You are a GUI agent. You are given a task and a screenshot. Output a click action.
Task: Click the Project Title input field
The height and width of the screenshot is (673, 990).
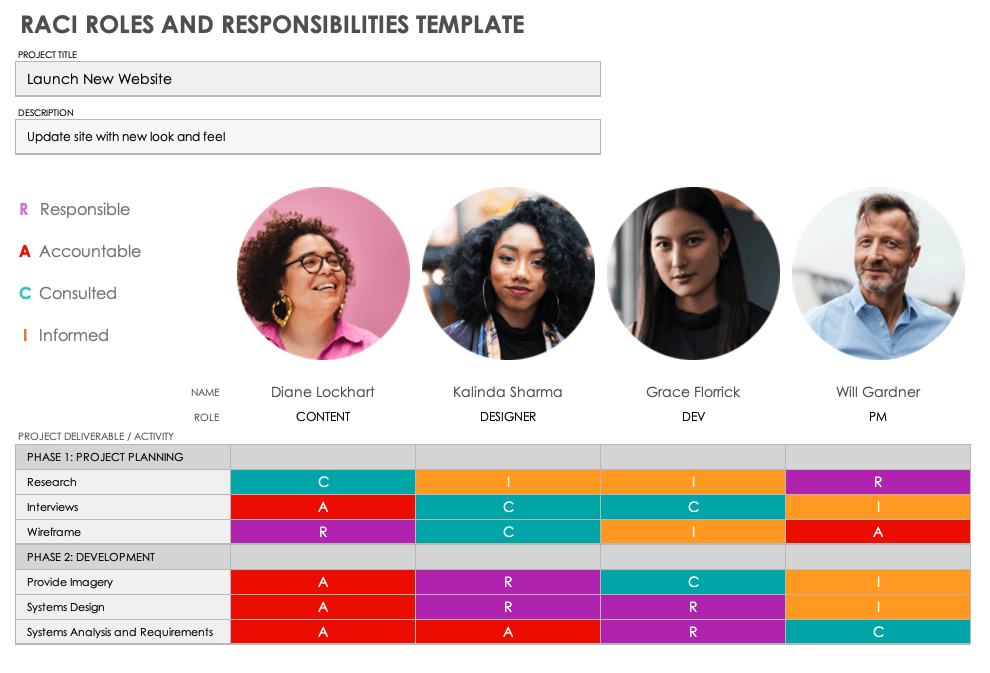[307, 79]
